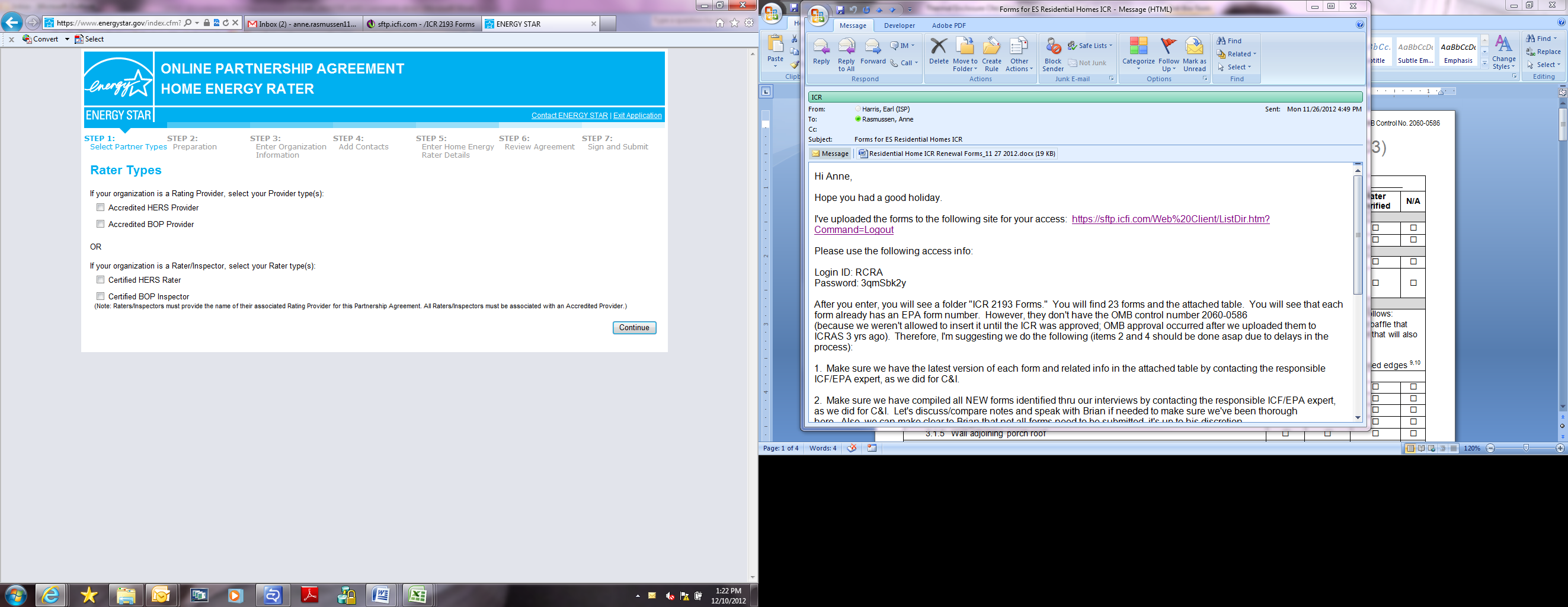Switch Word to Full Screen Reading view
Viewport: 1568px width, 607px height.
1420,448
